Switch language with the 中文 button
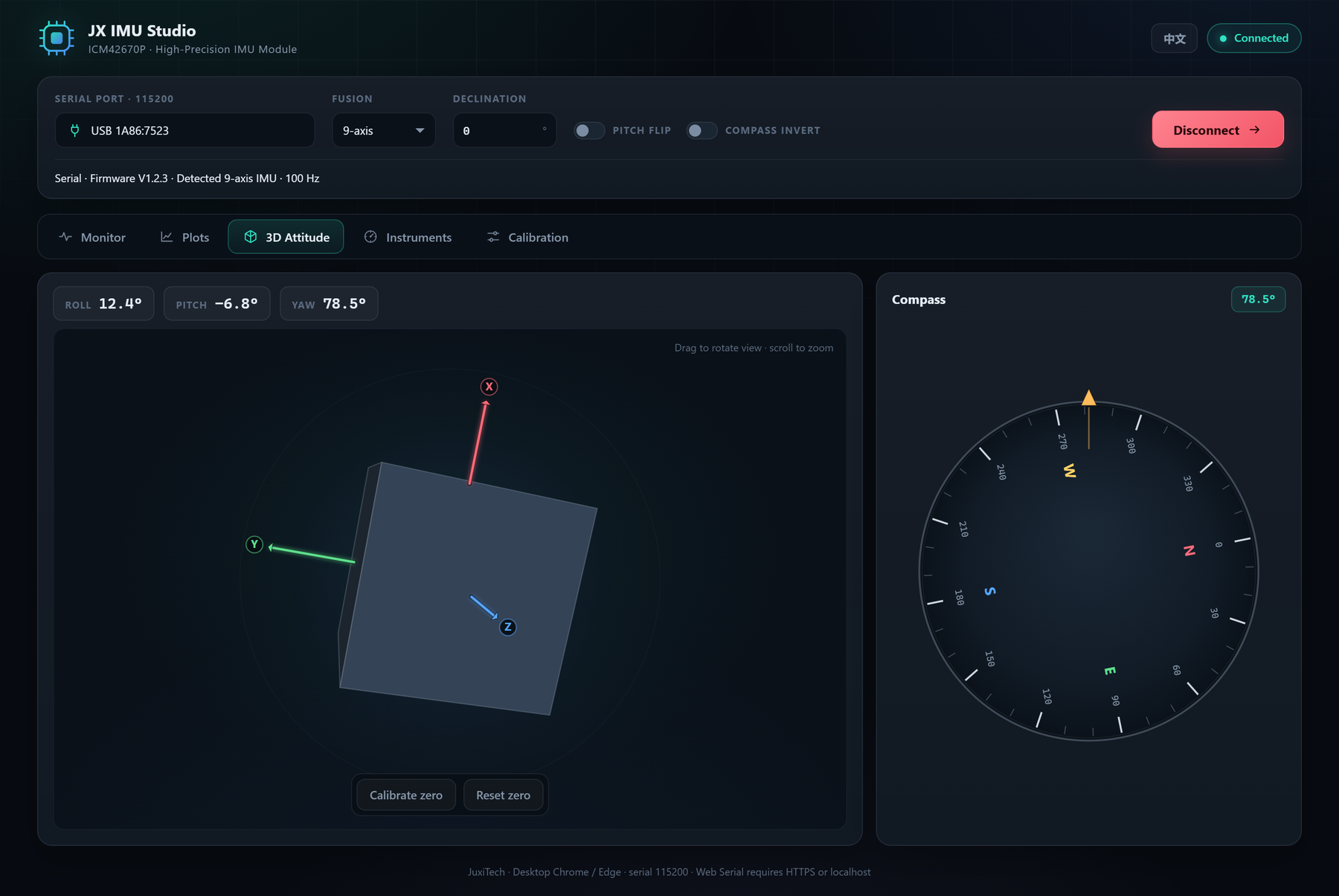 point(1175,38)
